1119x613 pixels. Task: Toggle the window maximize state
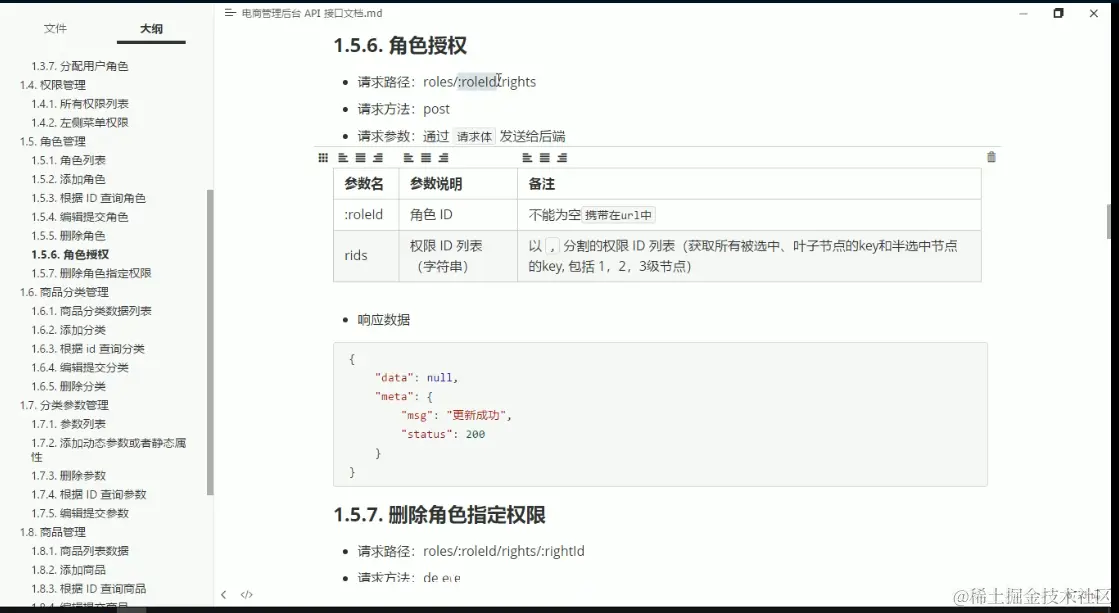1057,13
